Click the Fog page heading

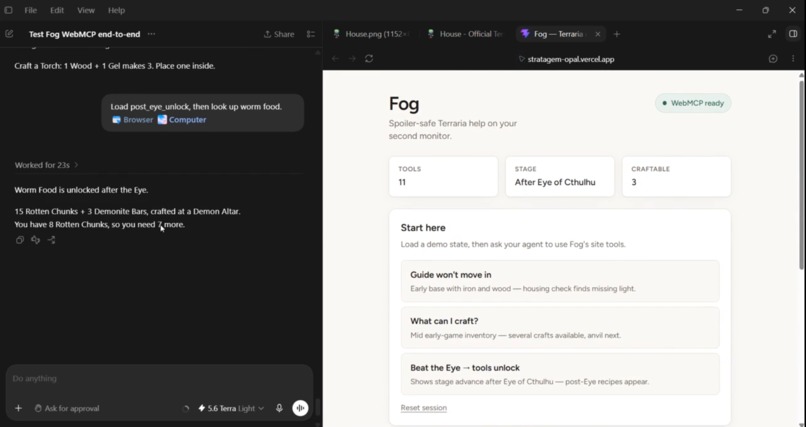pos(404,104)
